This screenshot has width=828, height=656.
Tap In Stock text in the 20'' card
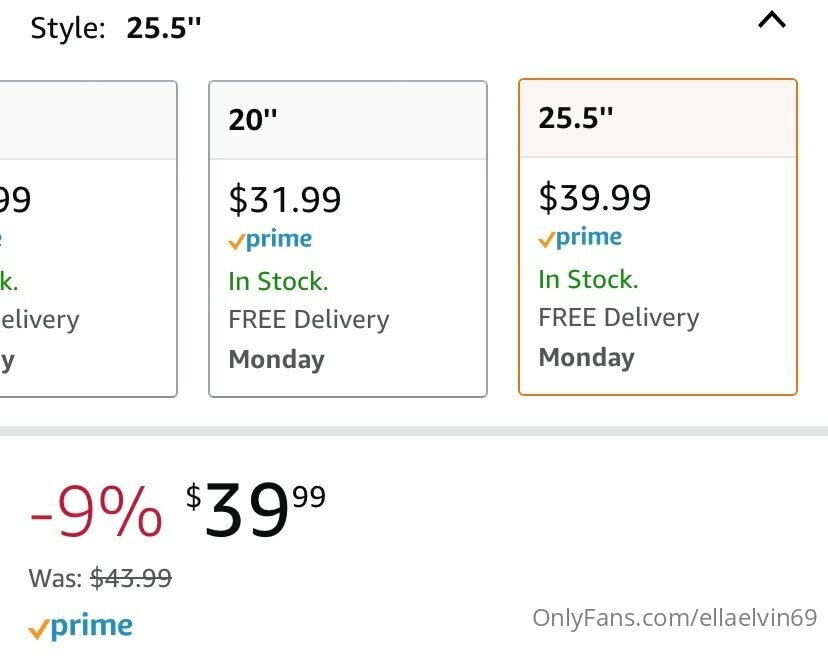point(278,281)
